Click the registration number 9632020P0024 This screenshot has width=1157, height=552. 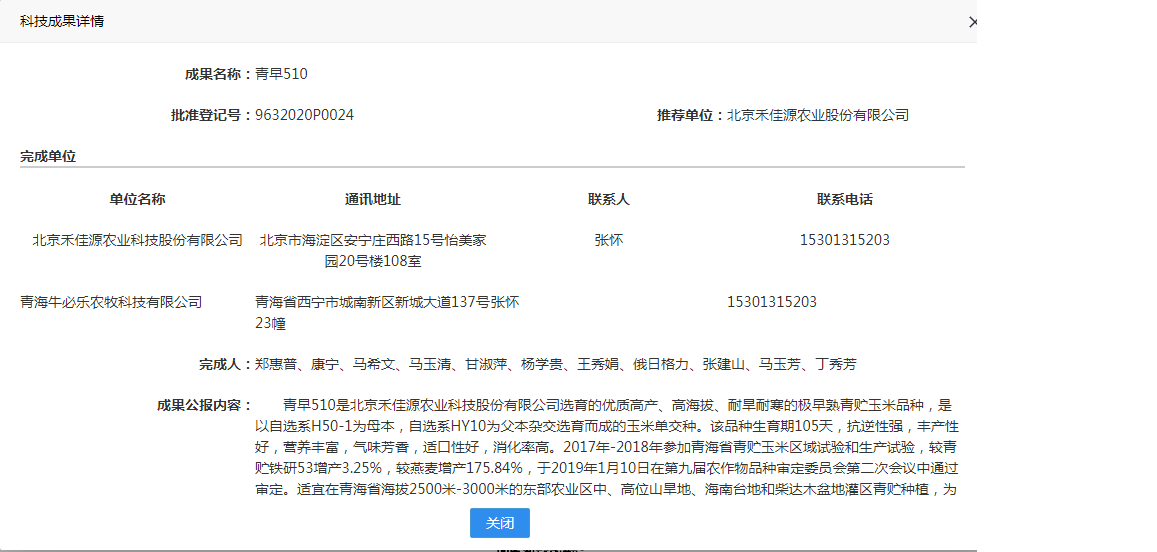tap(304, 115)
